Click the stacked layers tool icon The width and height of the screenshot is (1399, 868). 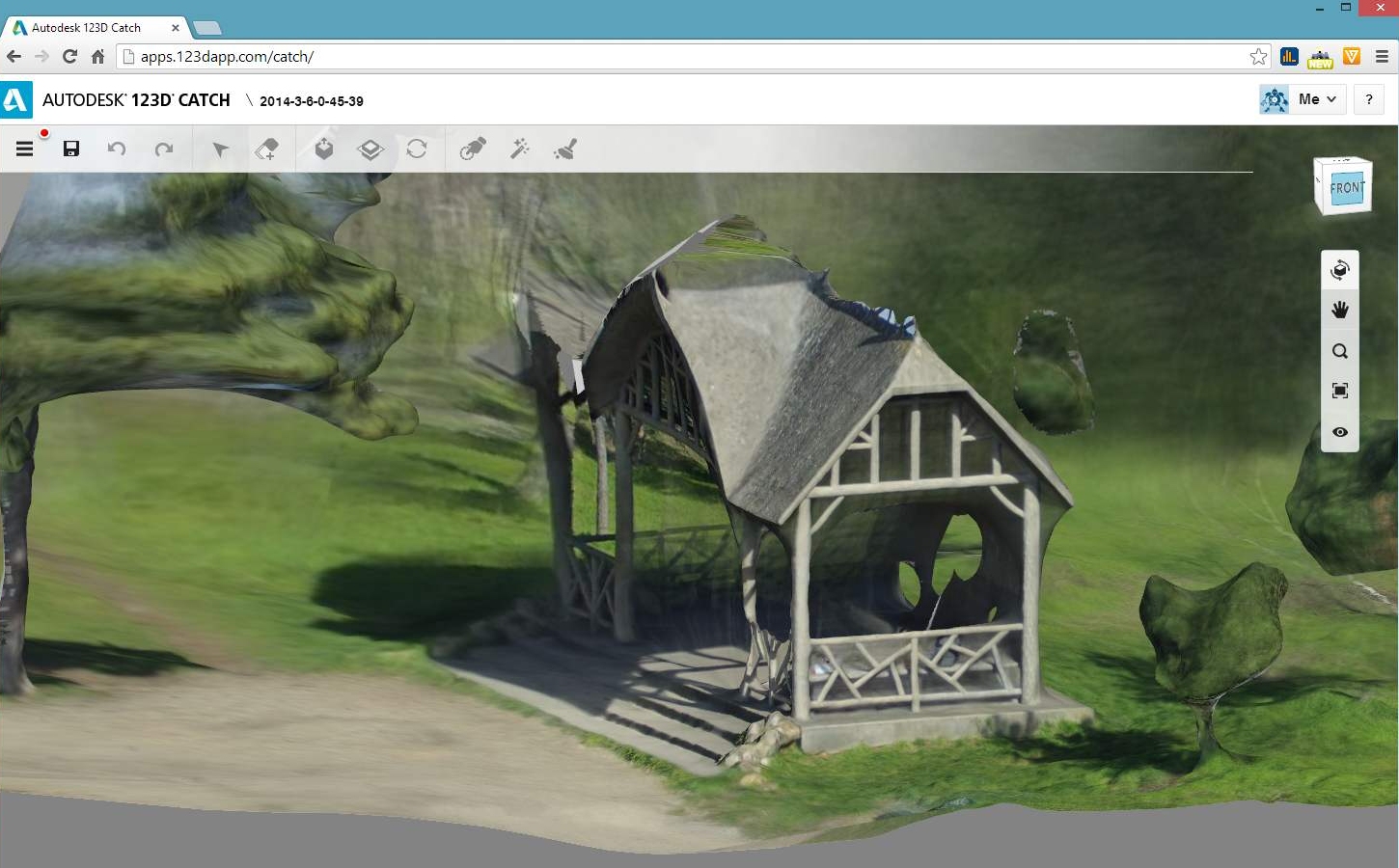click(x=370, y=149)
